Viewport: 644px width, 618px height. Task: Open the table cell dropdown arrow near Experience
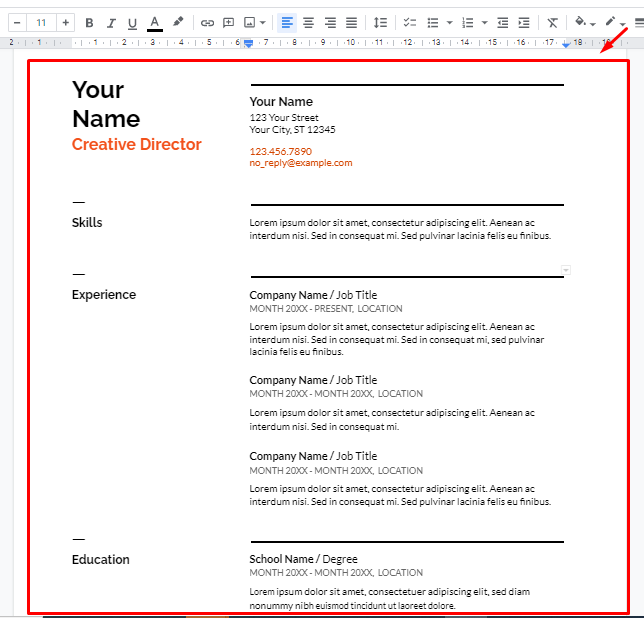pos(566,270)
